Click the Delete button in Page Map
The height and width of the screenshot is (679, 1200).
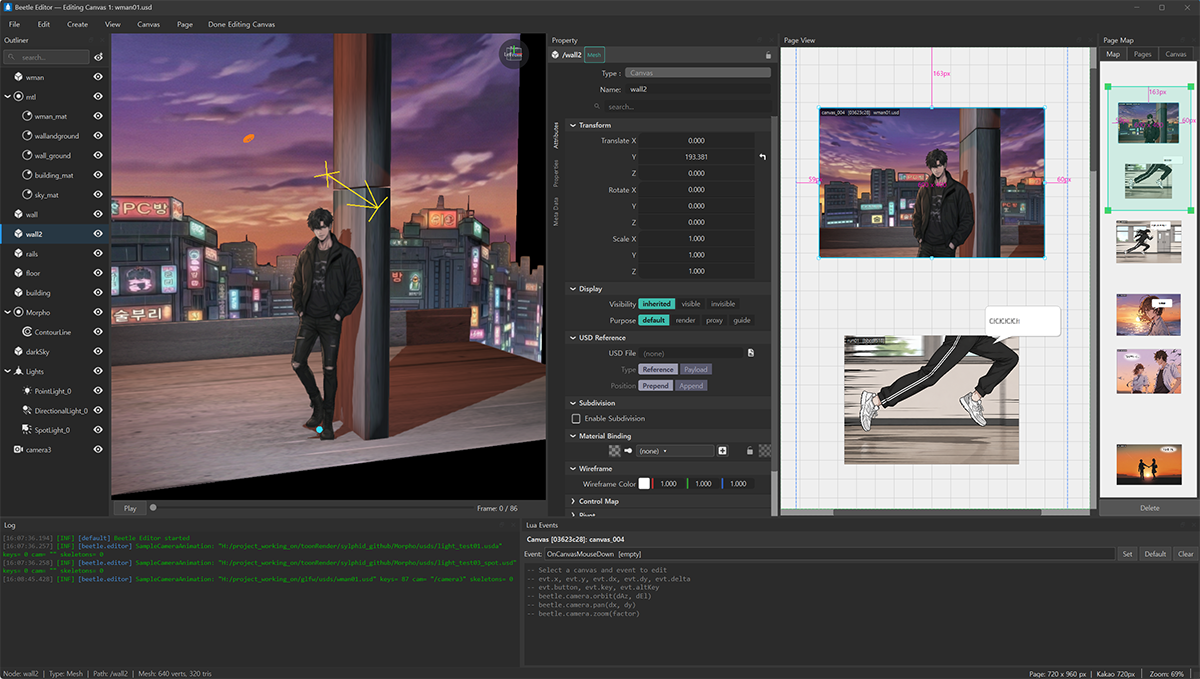(1150, 508)
